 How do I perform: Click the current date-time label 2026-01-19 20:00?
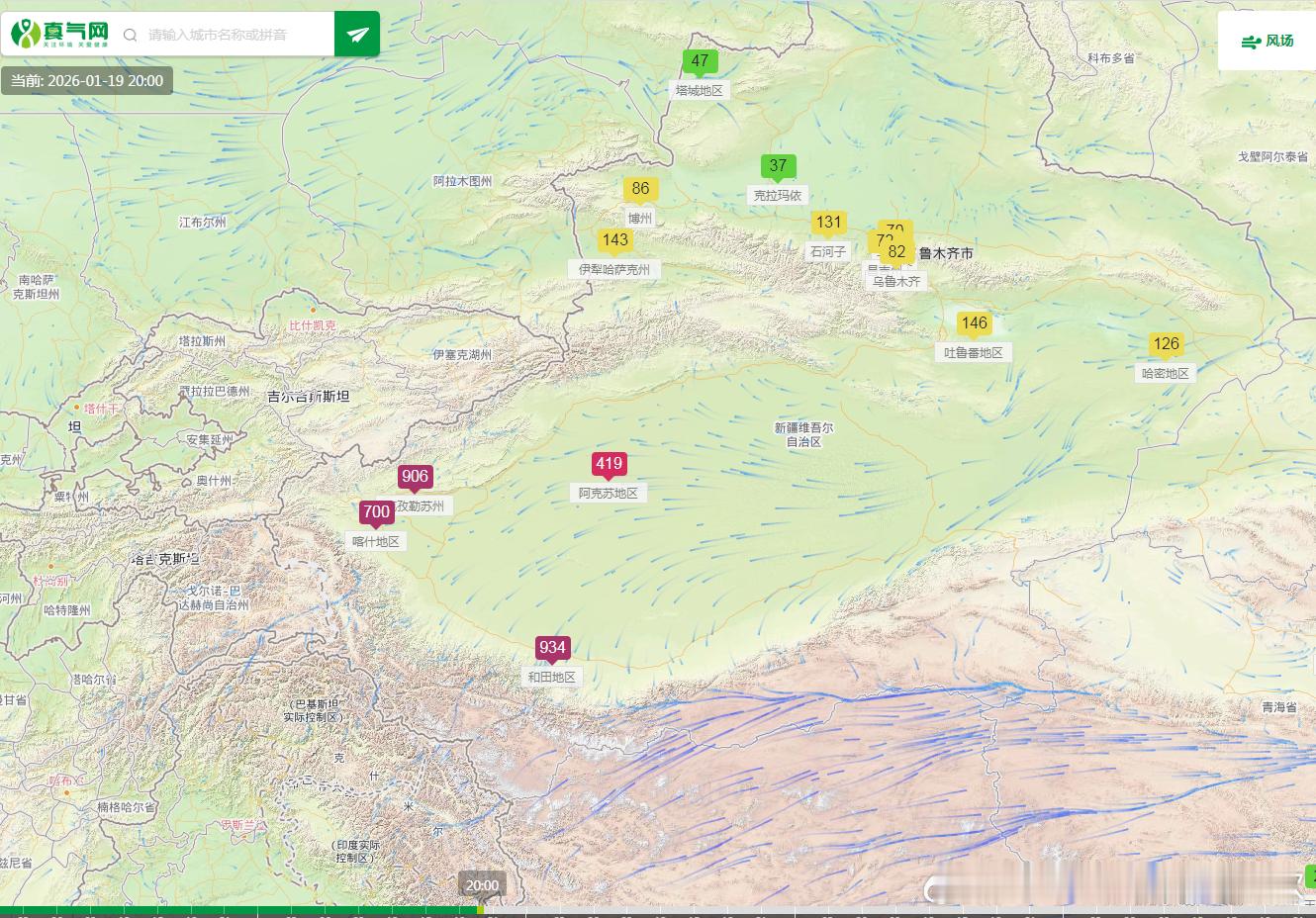87,80
